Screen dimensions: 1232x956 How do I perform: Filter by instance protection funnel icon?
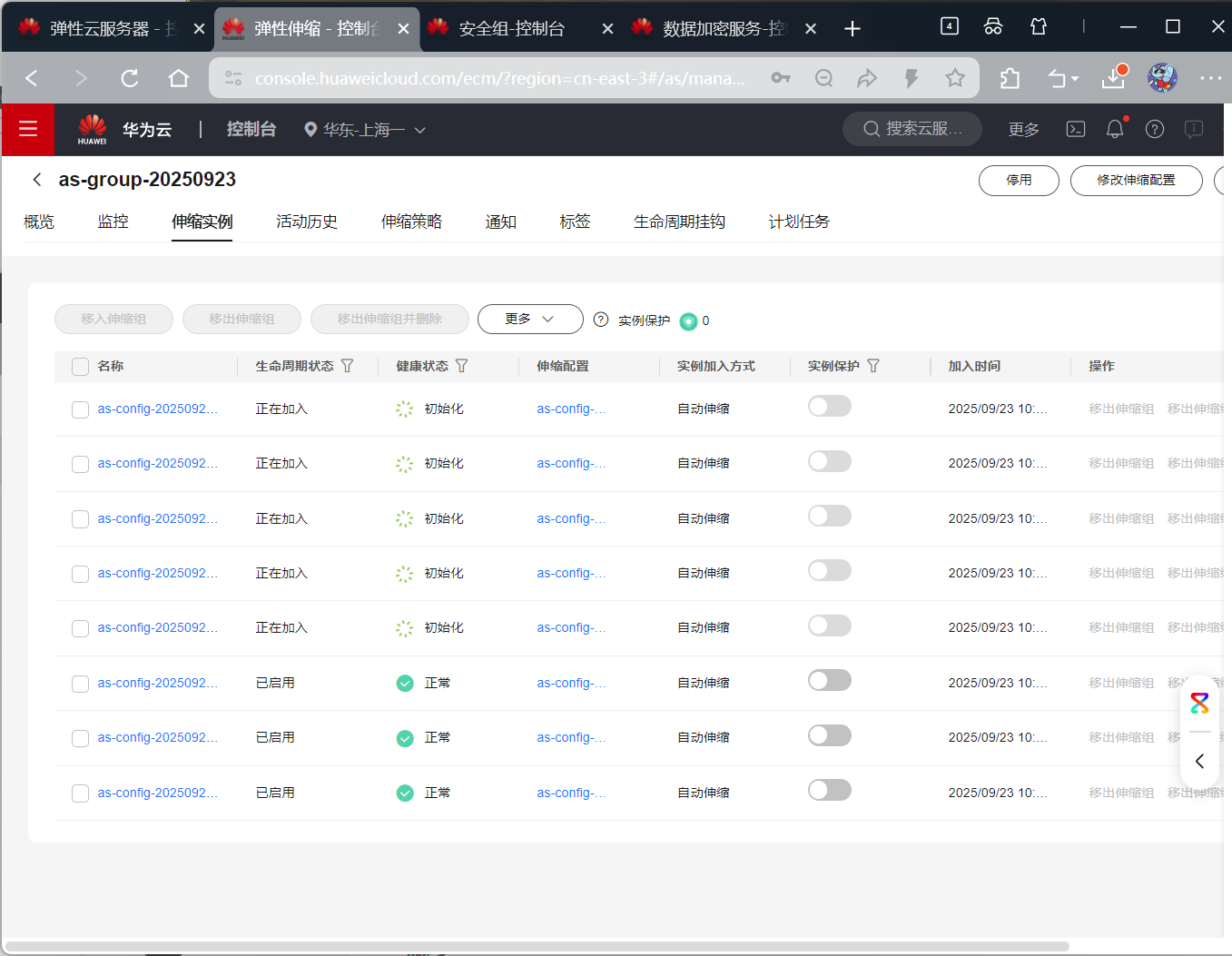[x=873, y=366]
